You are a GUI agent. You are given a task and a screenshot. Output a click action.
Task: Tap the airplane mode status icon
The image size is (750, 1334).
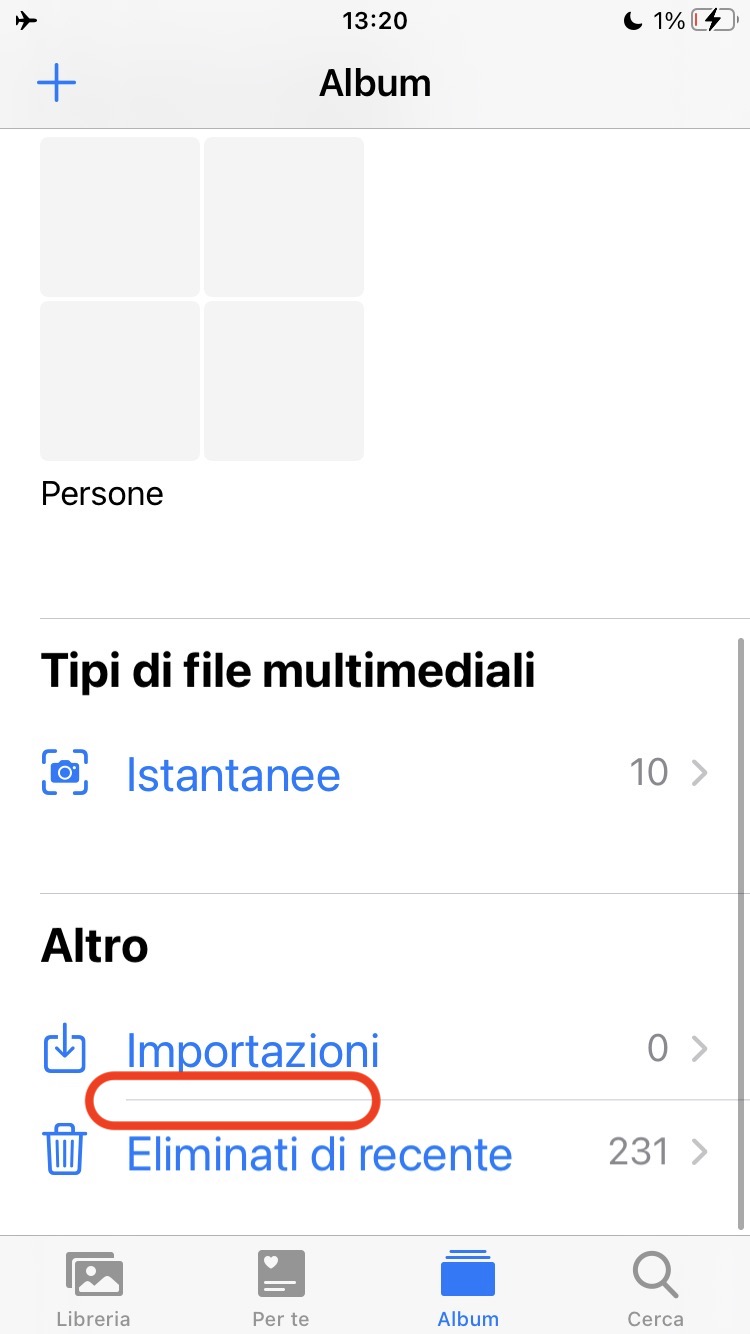point(27,21)
